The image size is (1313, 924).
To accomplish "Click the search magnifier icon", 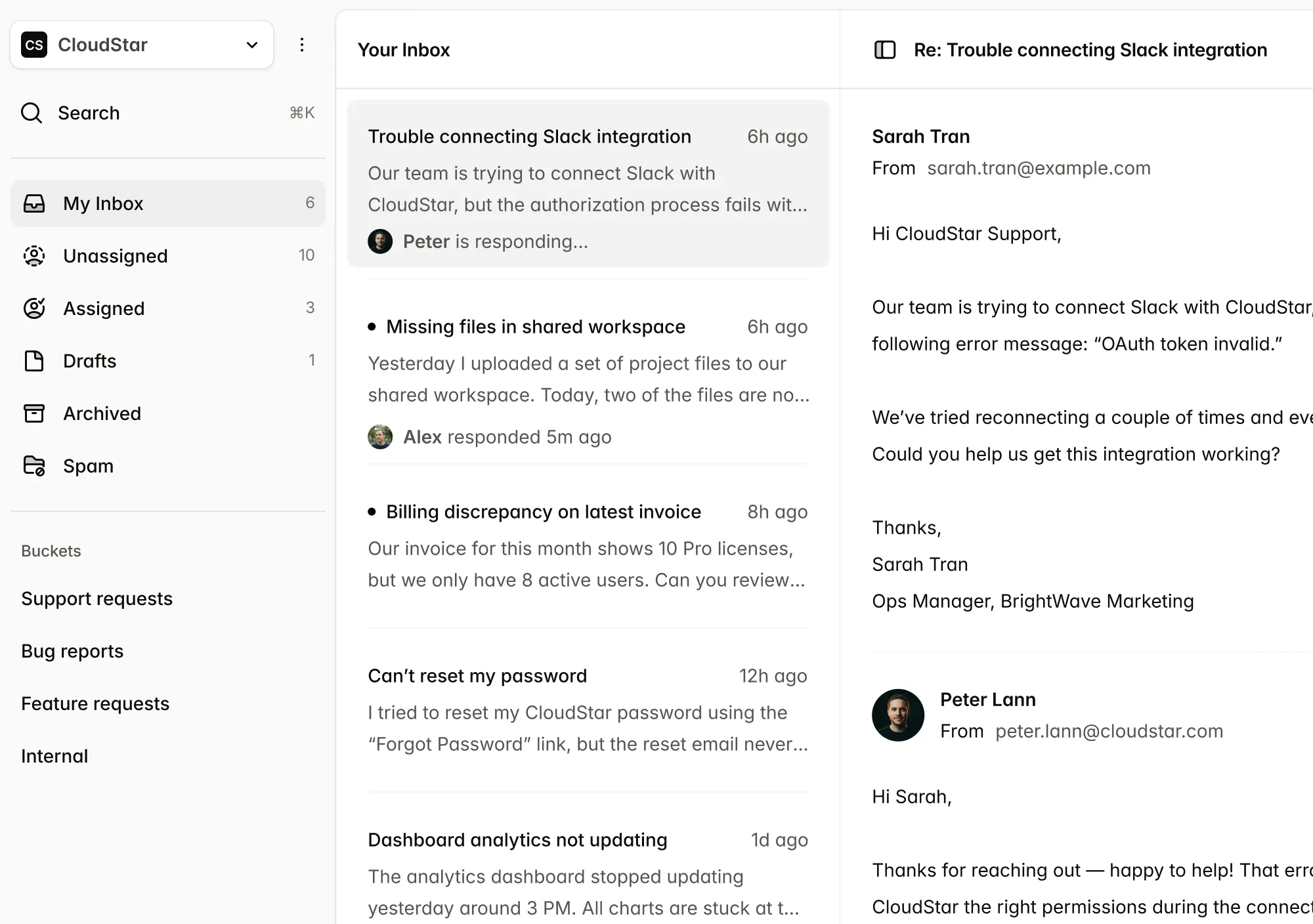I will 32,113.
